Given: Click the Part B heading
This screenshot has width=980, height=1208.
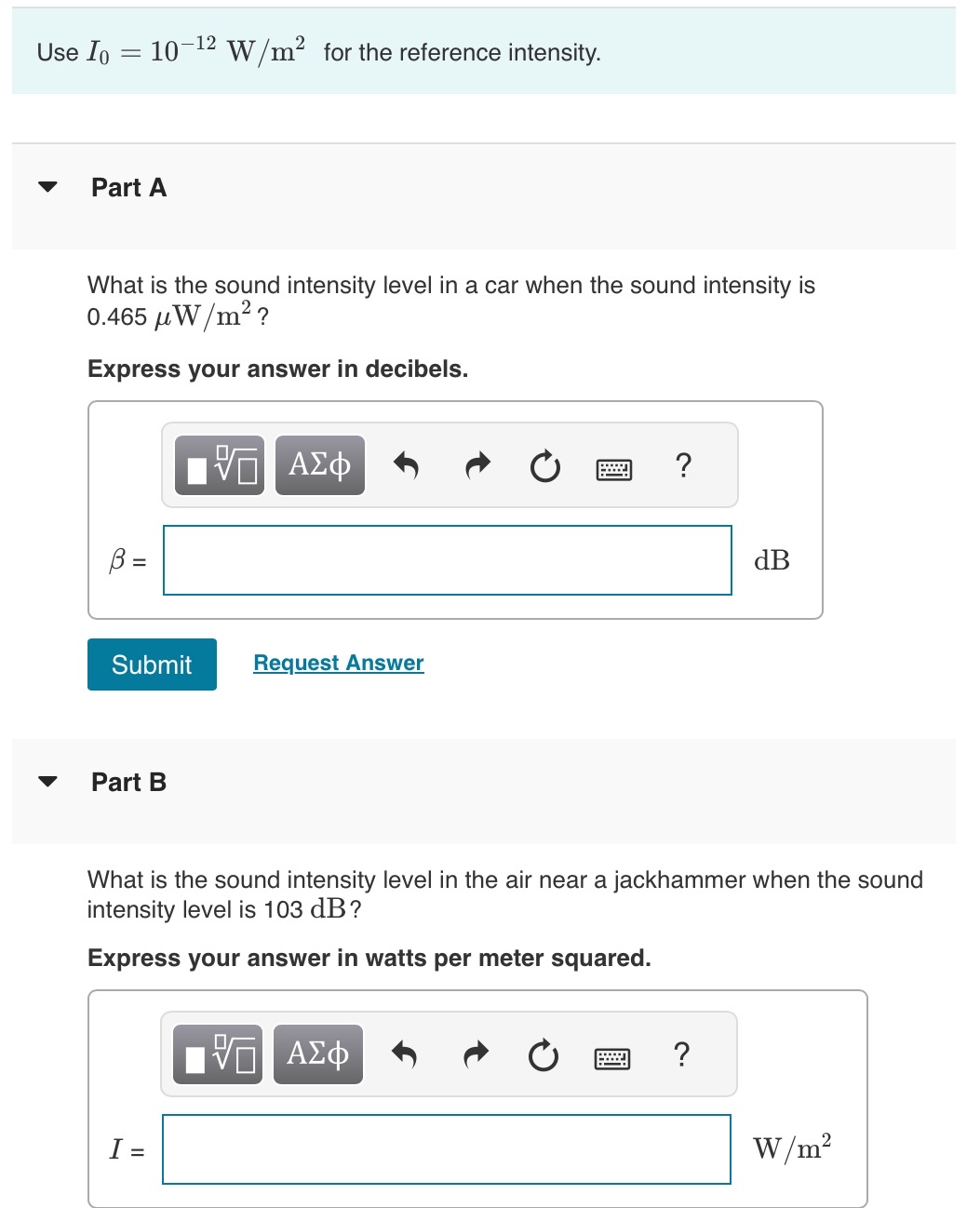Looking at the screenshot, I should (128, 782).
